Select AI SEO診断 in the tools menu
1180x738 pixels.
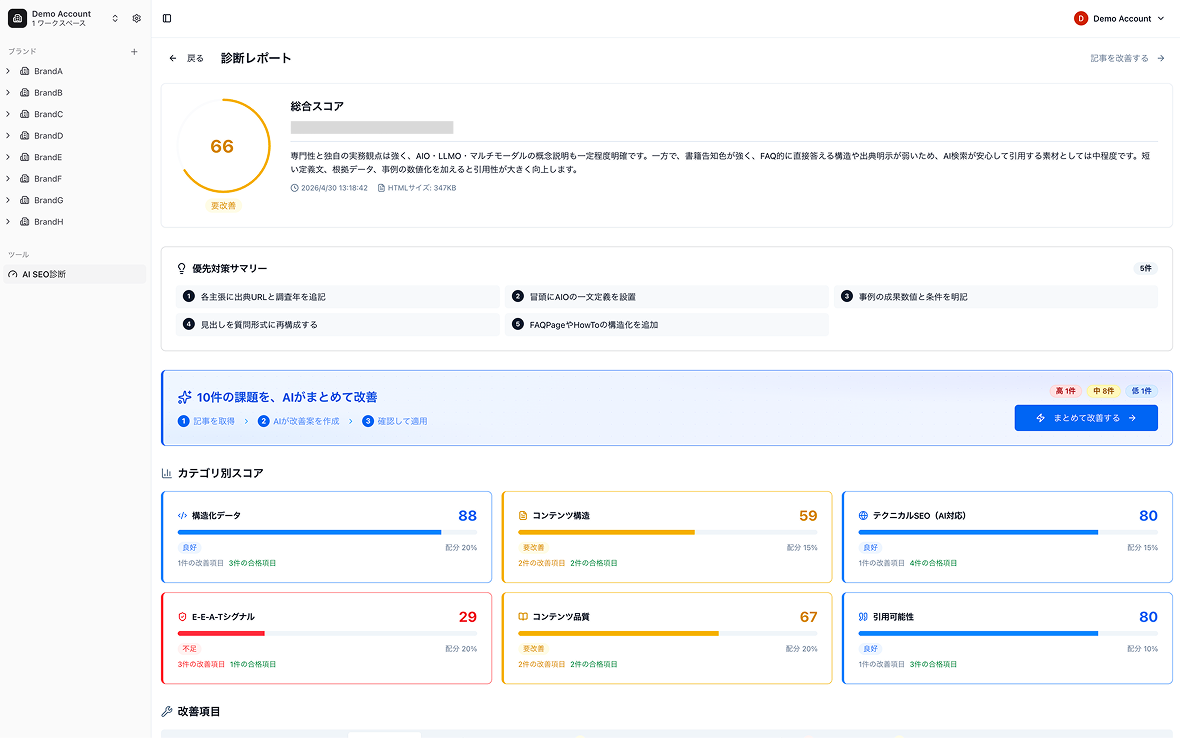pos(75,275)
